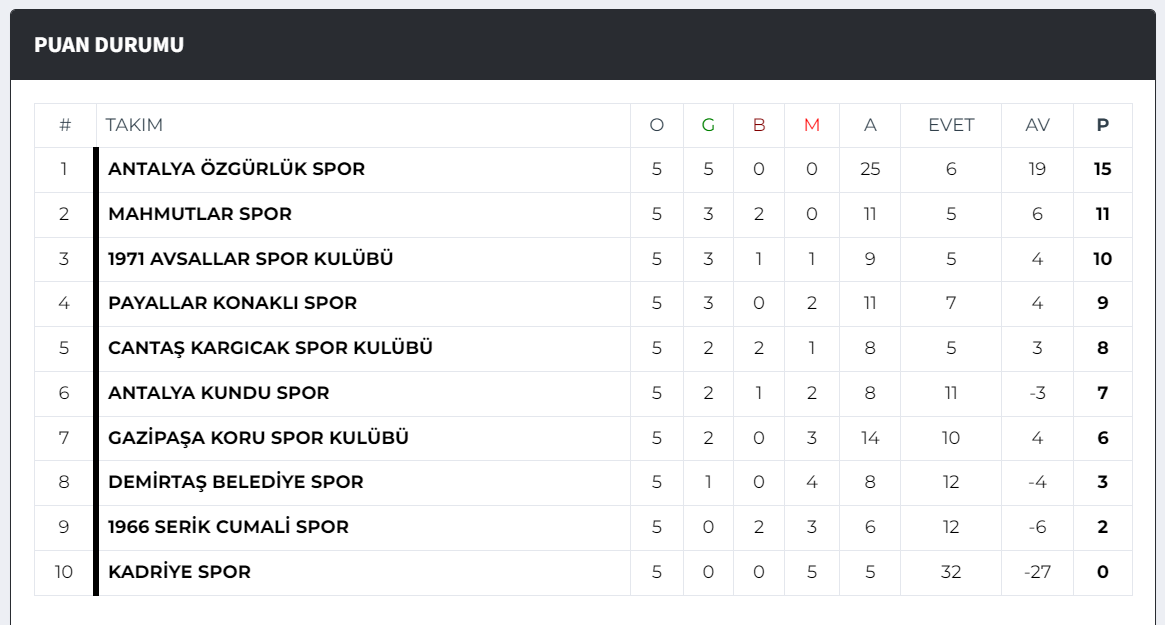1165x625 pixels.
Task: Click the PUAN DURUMU panel title
Action: click(109, 45)
